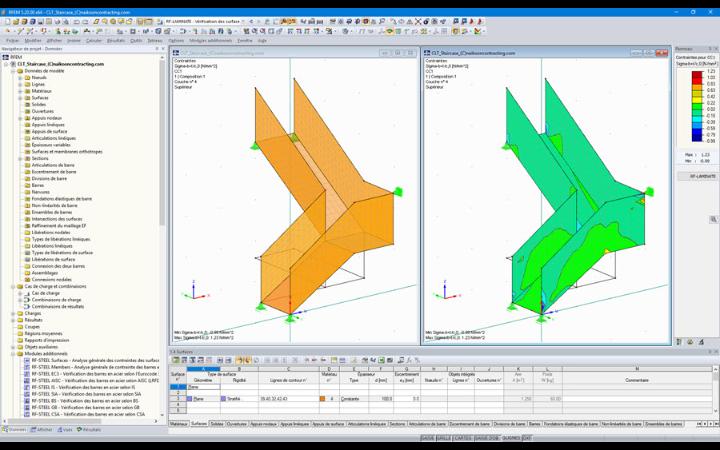
Task: Open the Calculer menu
Action: tap(94, 40)
